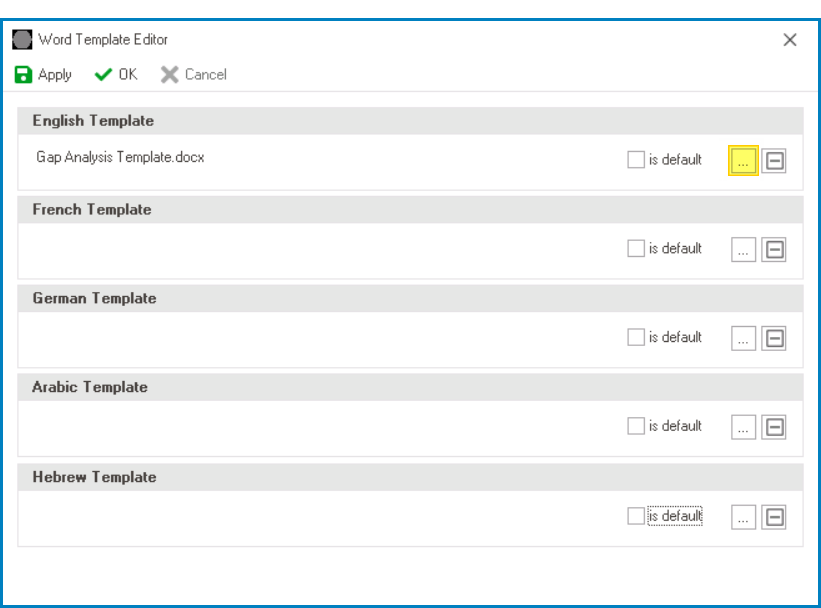Clear the Arabic Template entry
Viewport: 821px width, 608px height.
(774, 427)
